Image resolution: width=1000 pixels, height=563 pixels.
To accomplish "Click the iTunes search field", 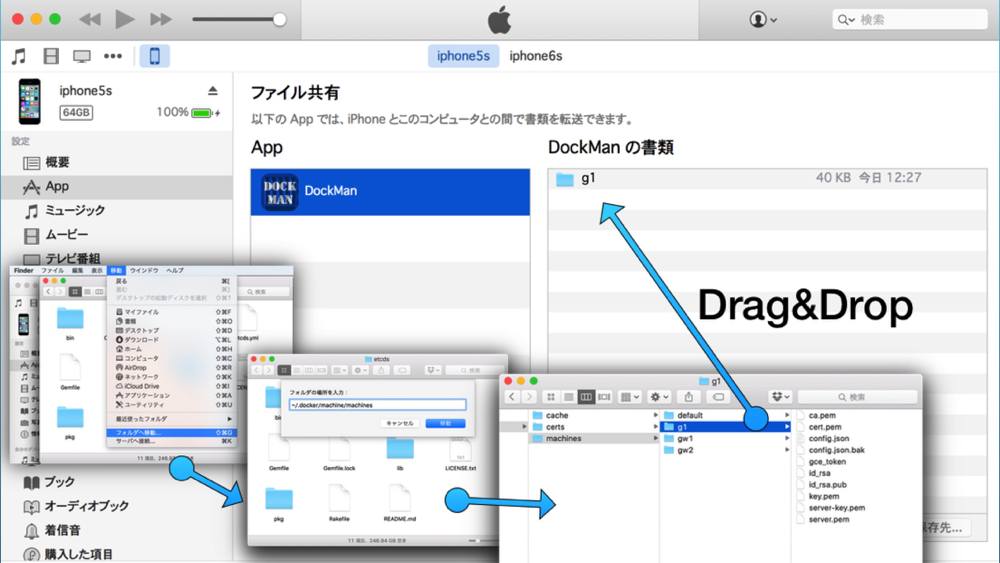I will tap(909, 20).
